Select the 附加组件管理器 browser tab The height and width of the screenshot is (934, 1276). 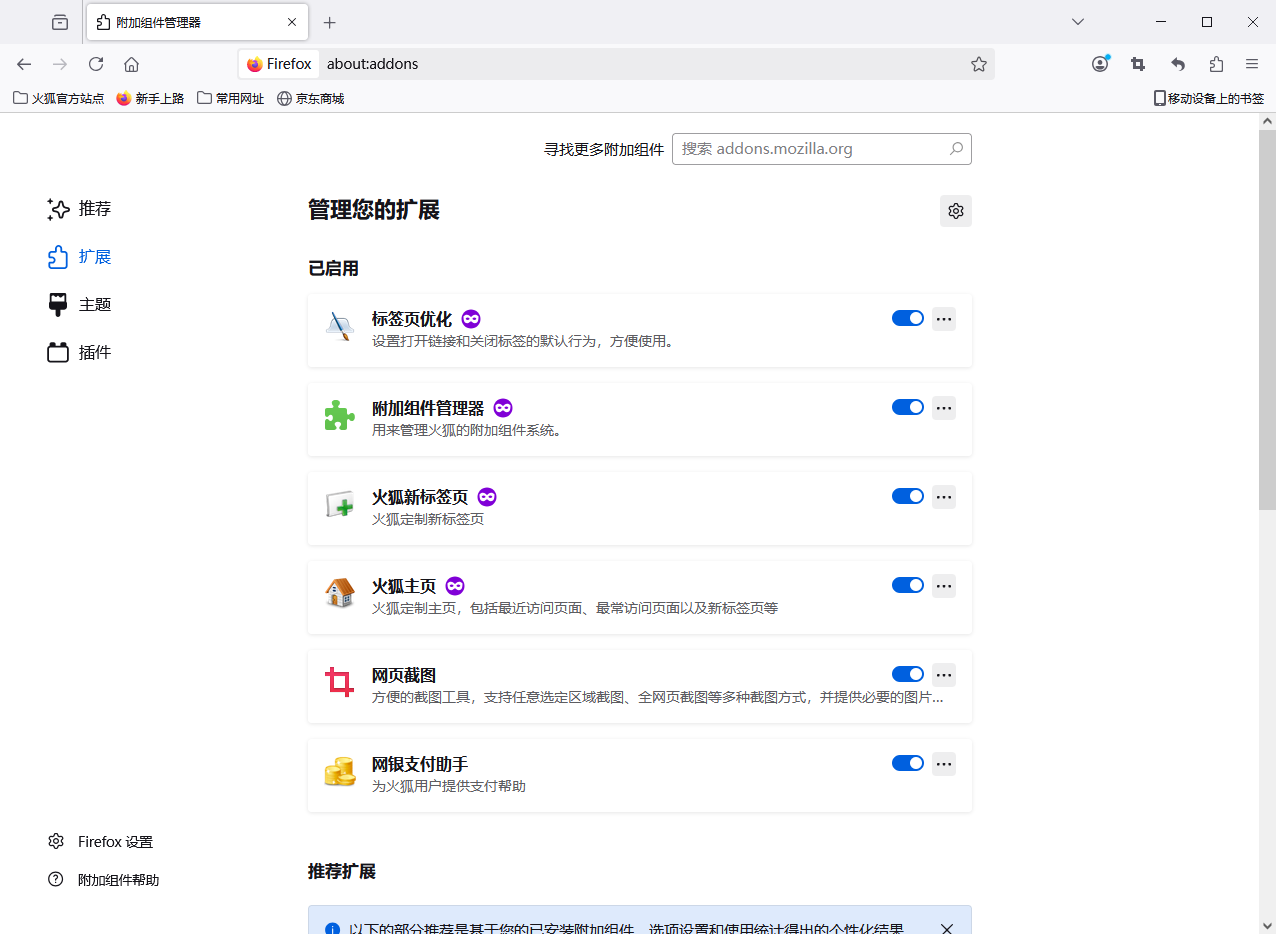tap(197, 22)
